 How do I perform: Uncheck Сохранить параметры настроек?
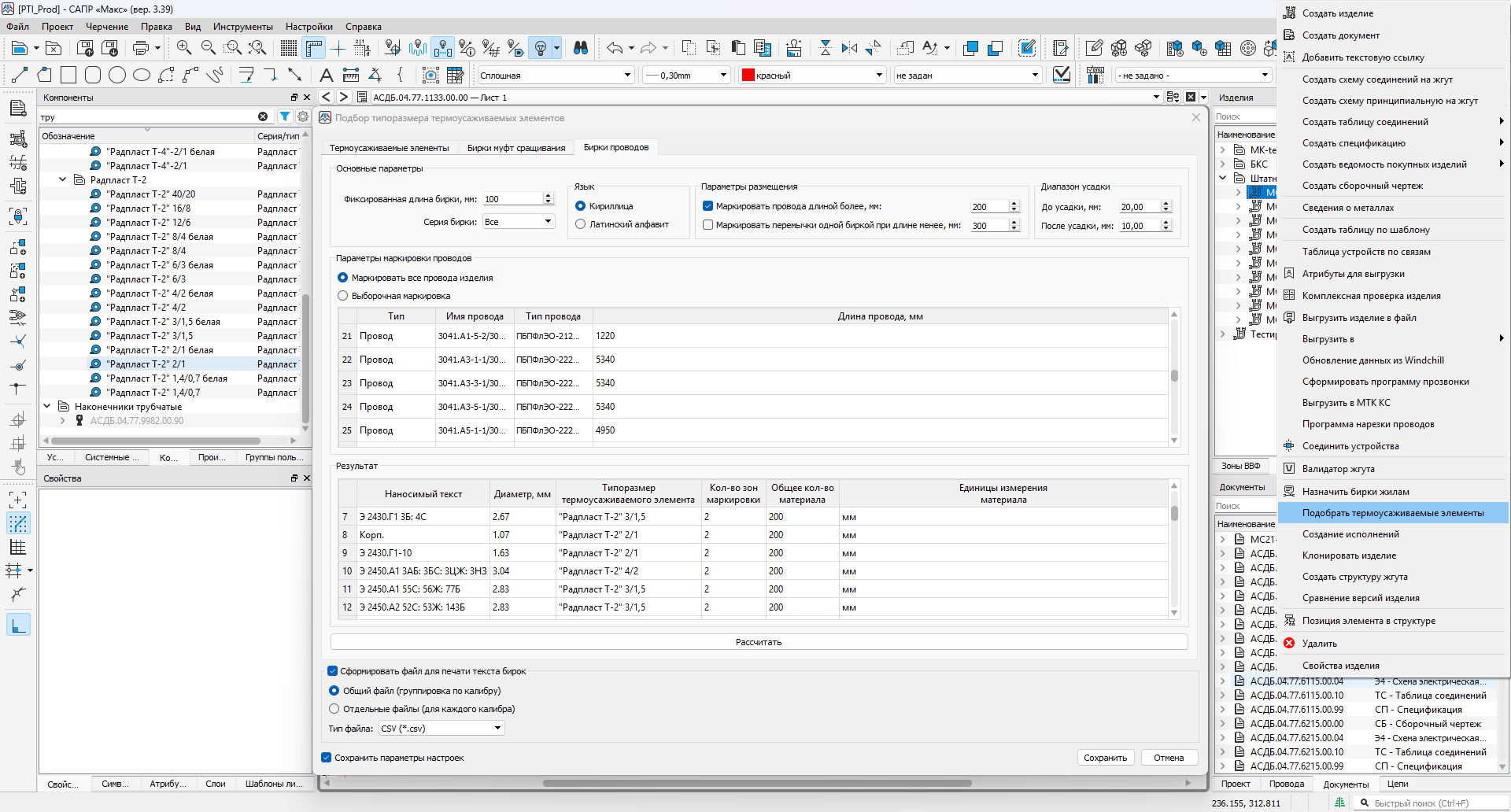(327, 758)
